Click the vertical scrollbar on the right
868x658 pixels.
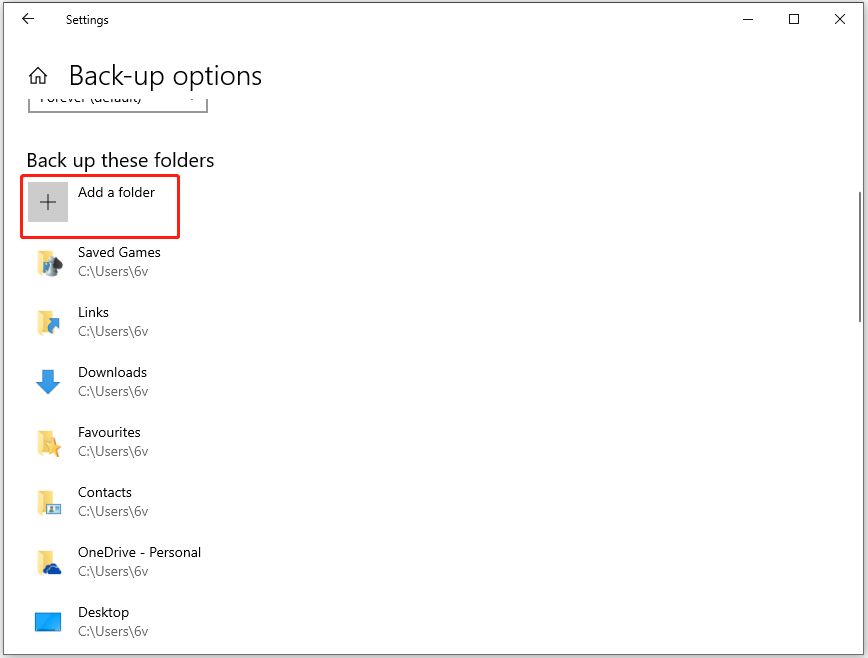[x=860, y=257]
